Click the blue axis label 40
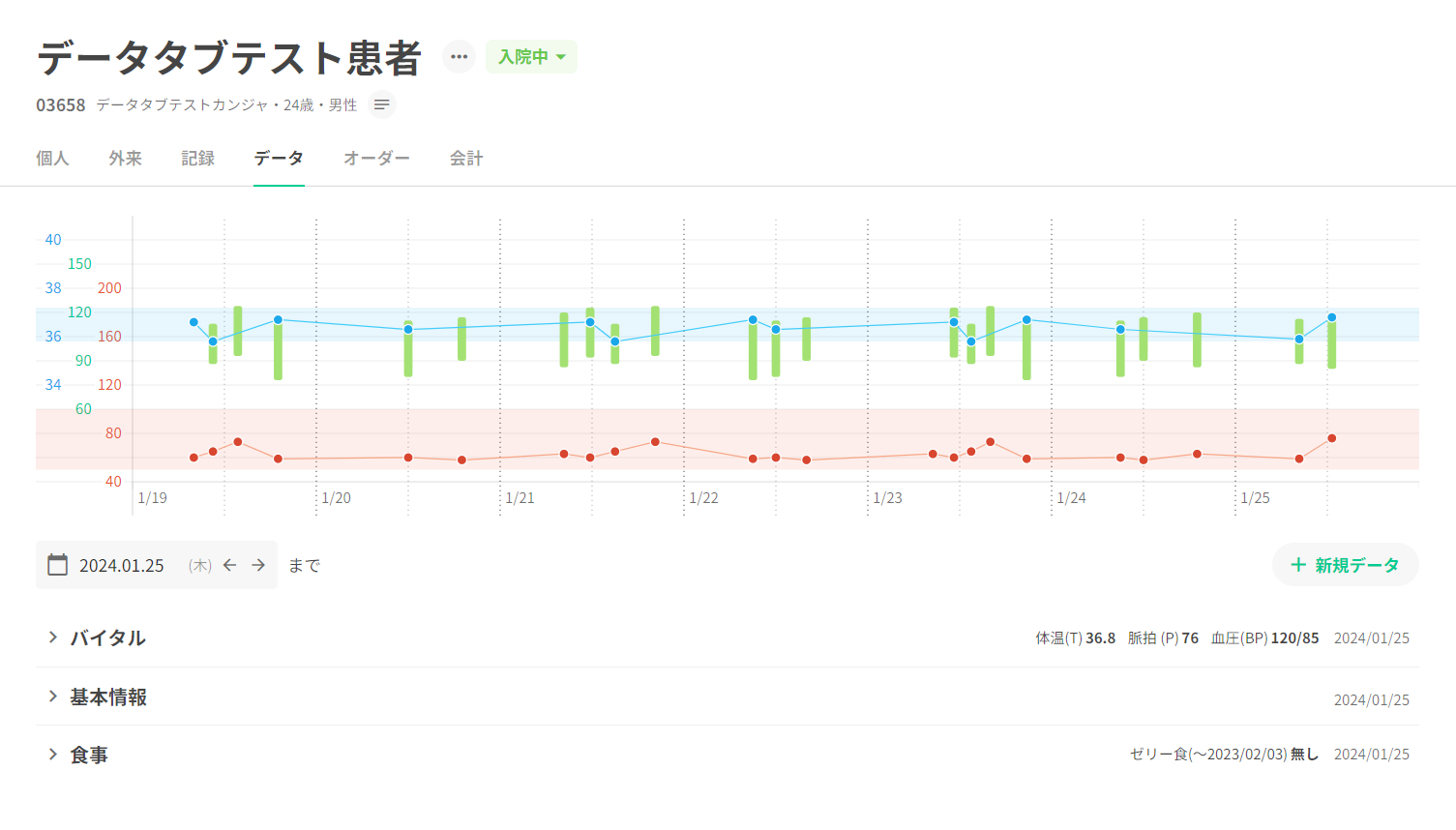 [x=53, y=240]
